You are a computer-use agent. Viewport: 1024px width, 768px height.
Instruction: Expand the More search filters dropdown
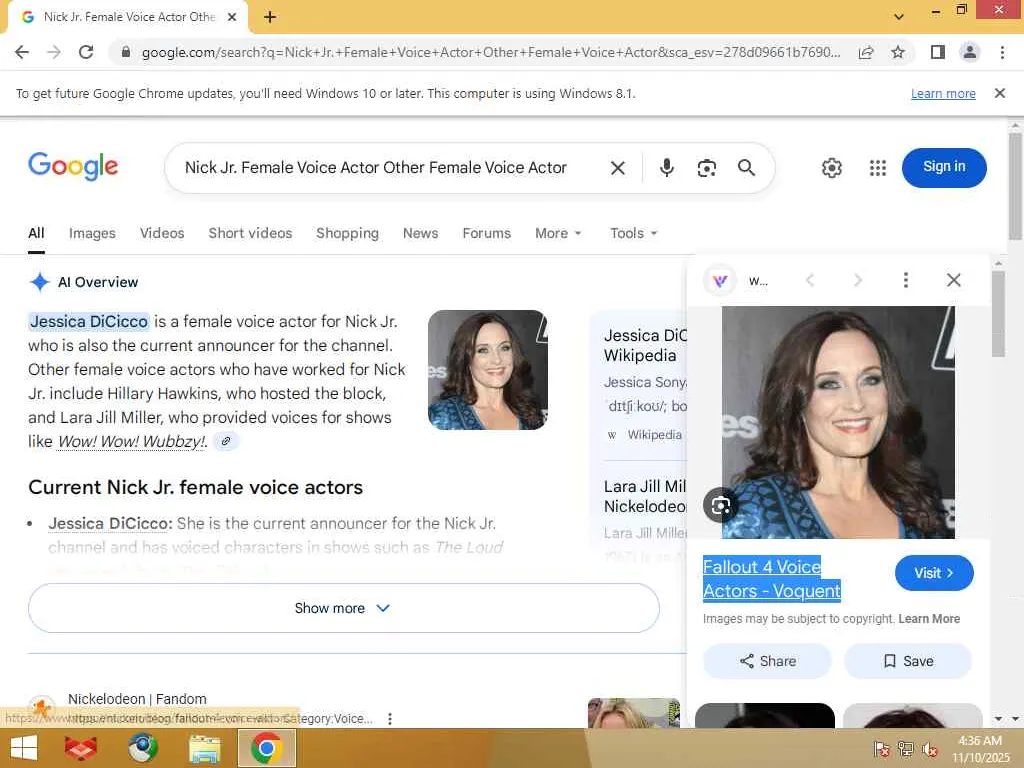tap(558, 233)
